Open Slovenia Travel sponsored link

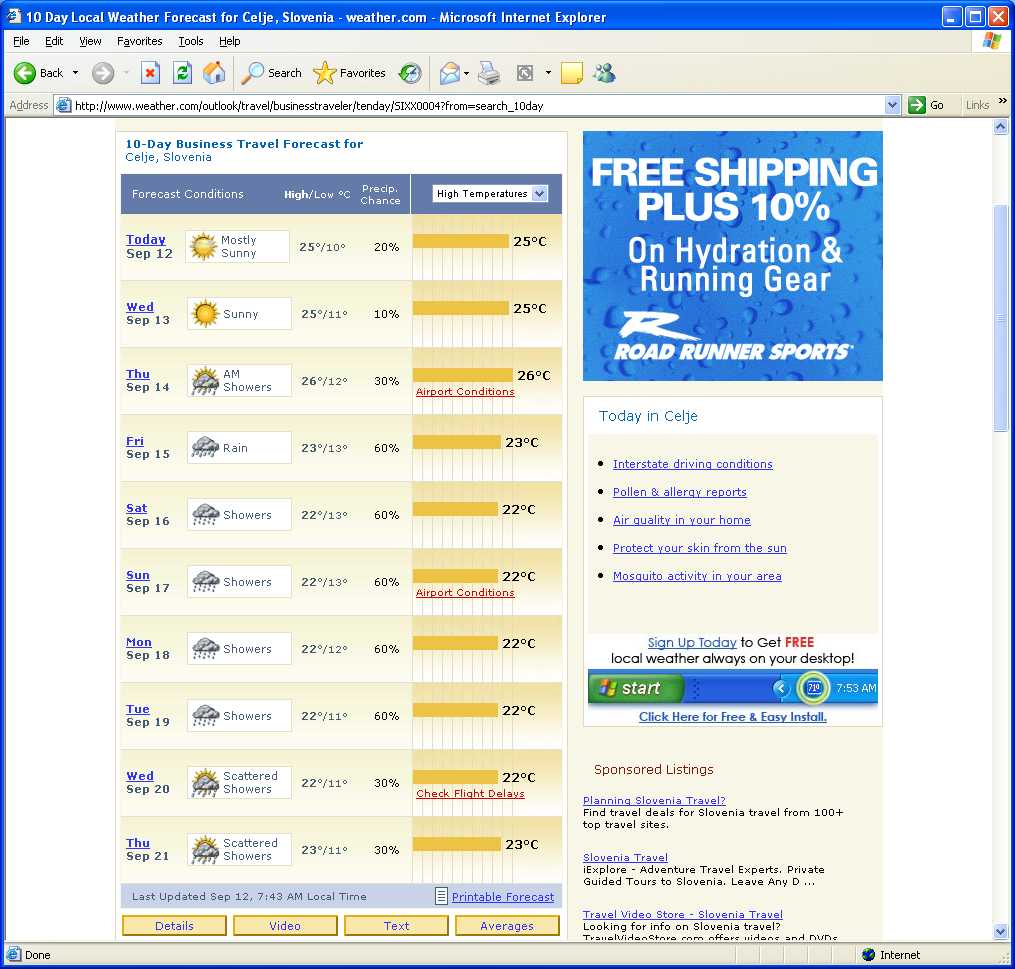click(x=625, y=858)
